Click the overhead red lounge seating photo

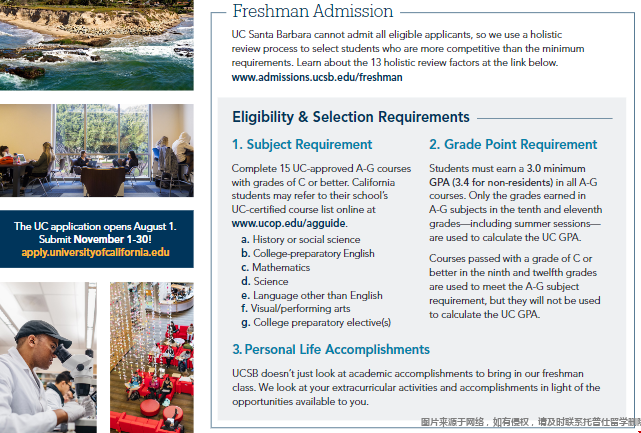point(151,356)
